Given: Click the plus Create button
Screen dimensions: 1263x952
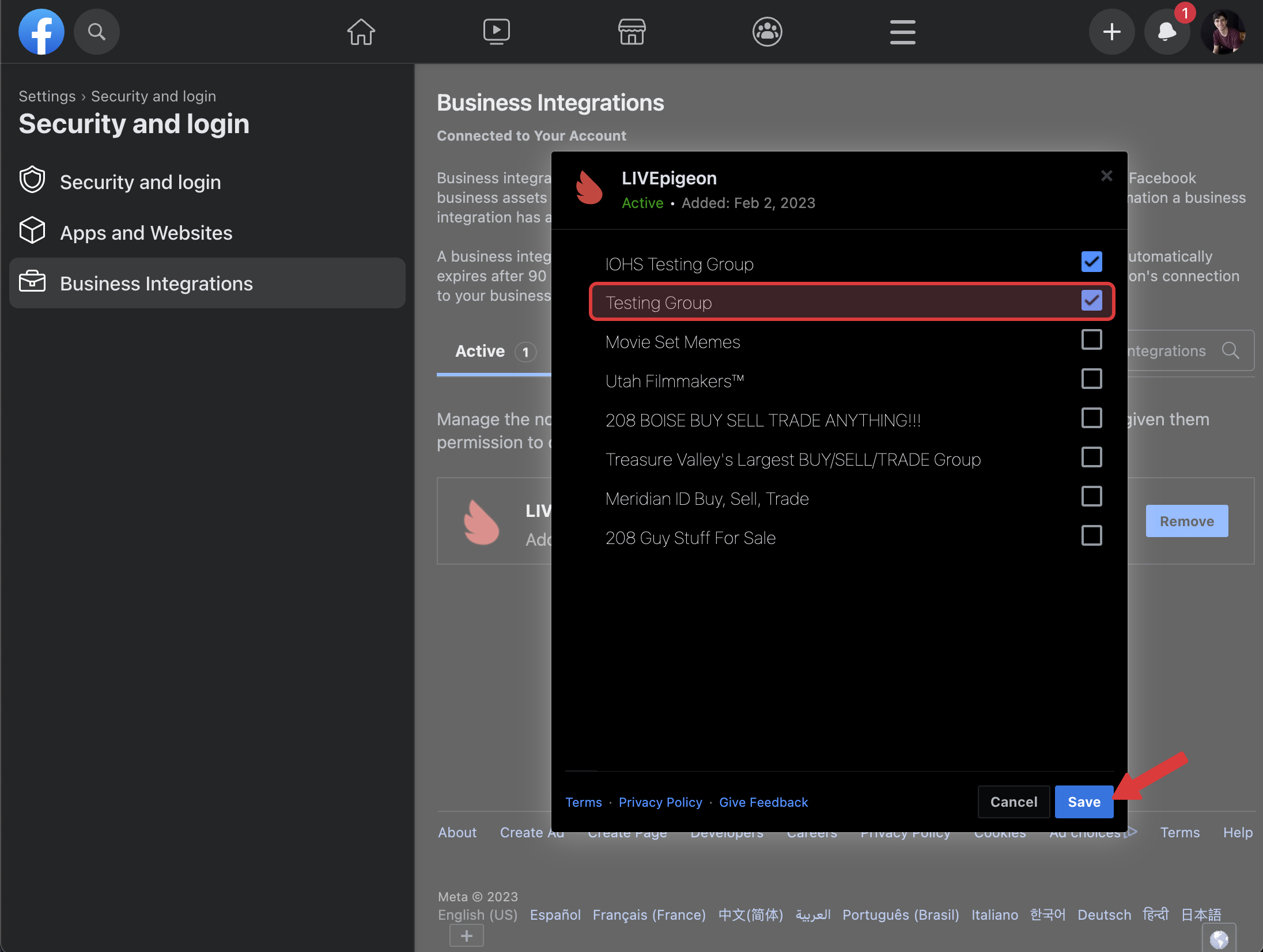Looking at the screenshot, I should [x=1111, y=32].
